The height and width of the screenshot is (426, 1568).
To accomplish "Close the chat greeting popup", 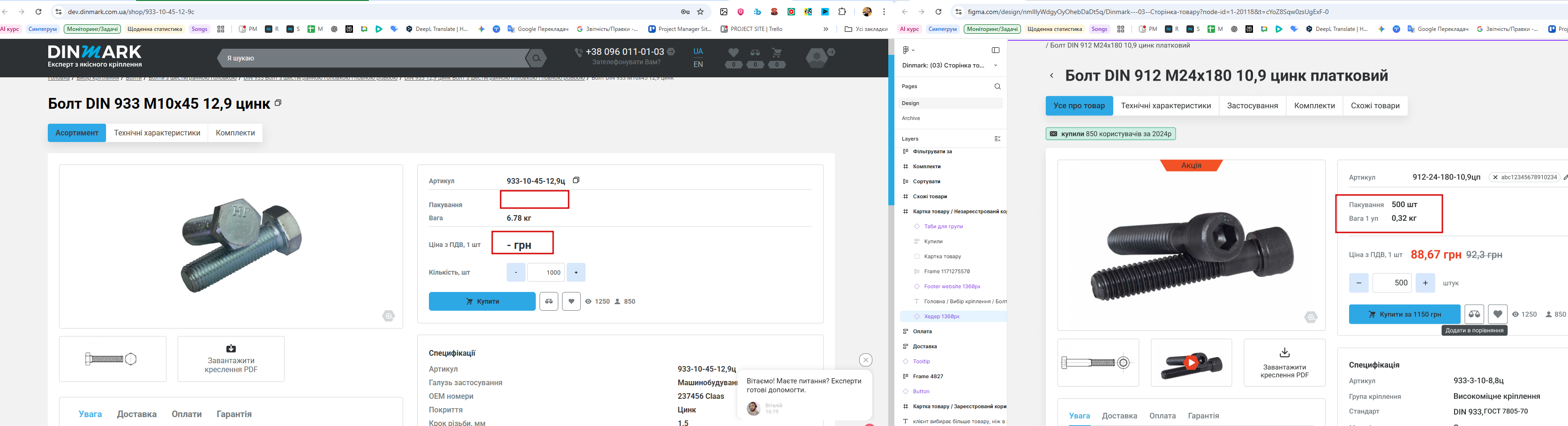I will (x=866, y=359).
